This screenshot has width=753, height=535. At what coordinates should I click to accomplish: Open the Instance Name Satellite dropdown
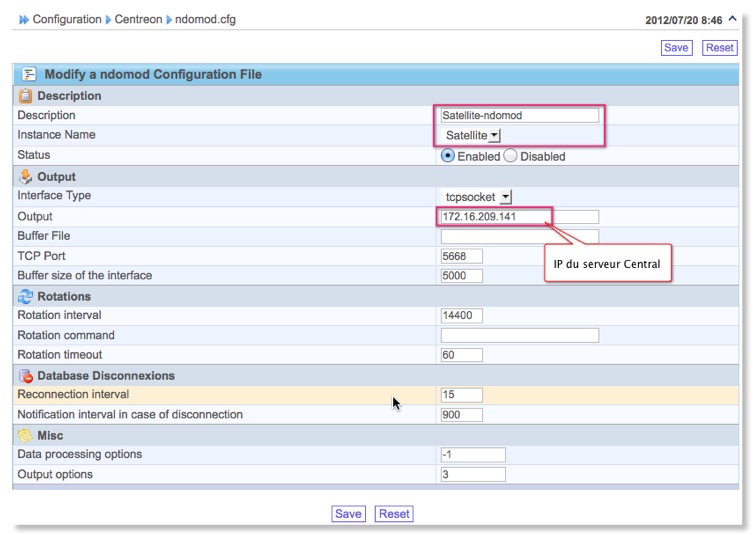point(473,135)
